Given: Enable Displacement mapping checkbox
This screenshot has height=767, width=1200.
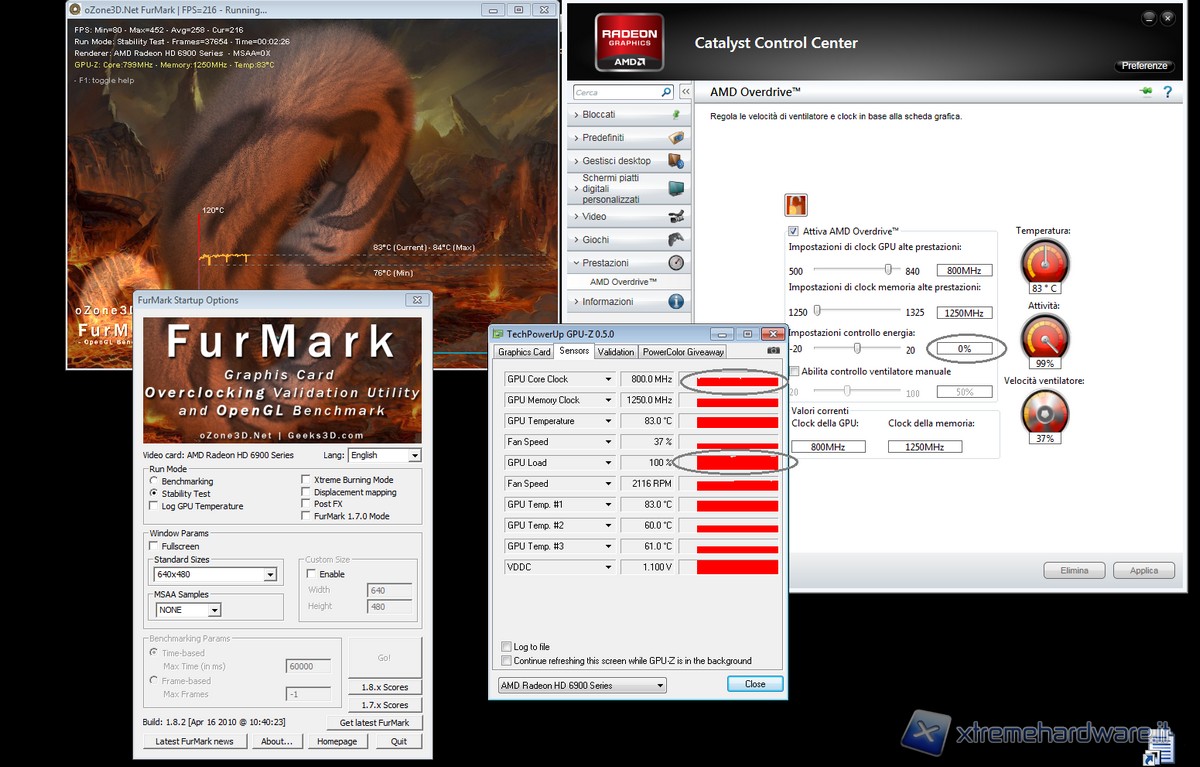Looking at the screenshot, I should tap(306, 492).
